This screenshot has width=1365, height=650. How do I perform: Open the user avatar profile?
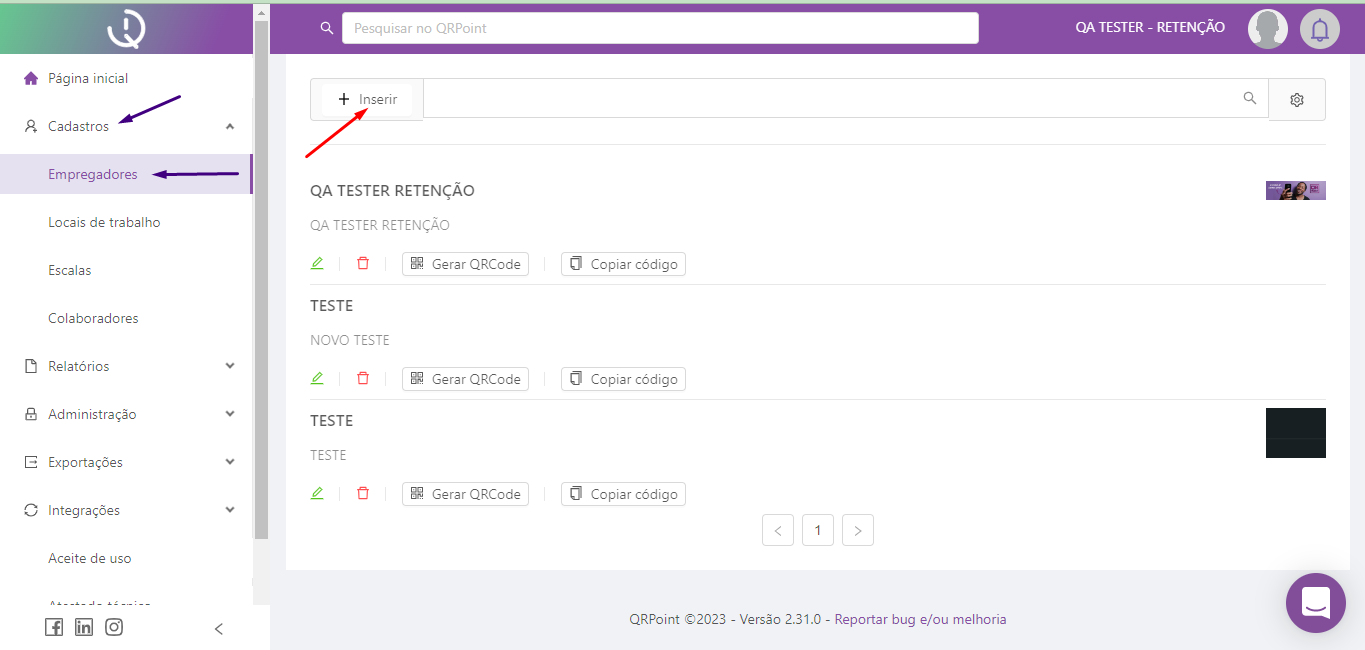[x=1267, y=29]
